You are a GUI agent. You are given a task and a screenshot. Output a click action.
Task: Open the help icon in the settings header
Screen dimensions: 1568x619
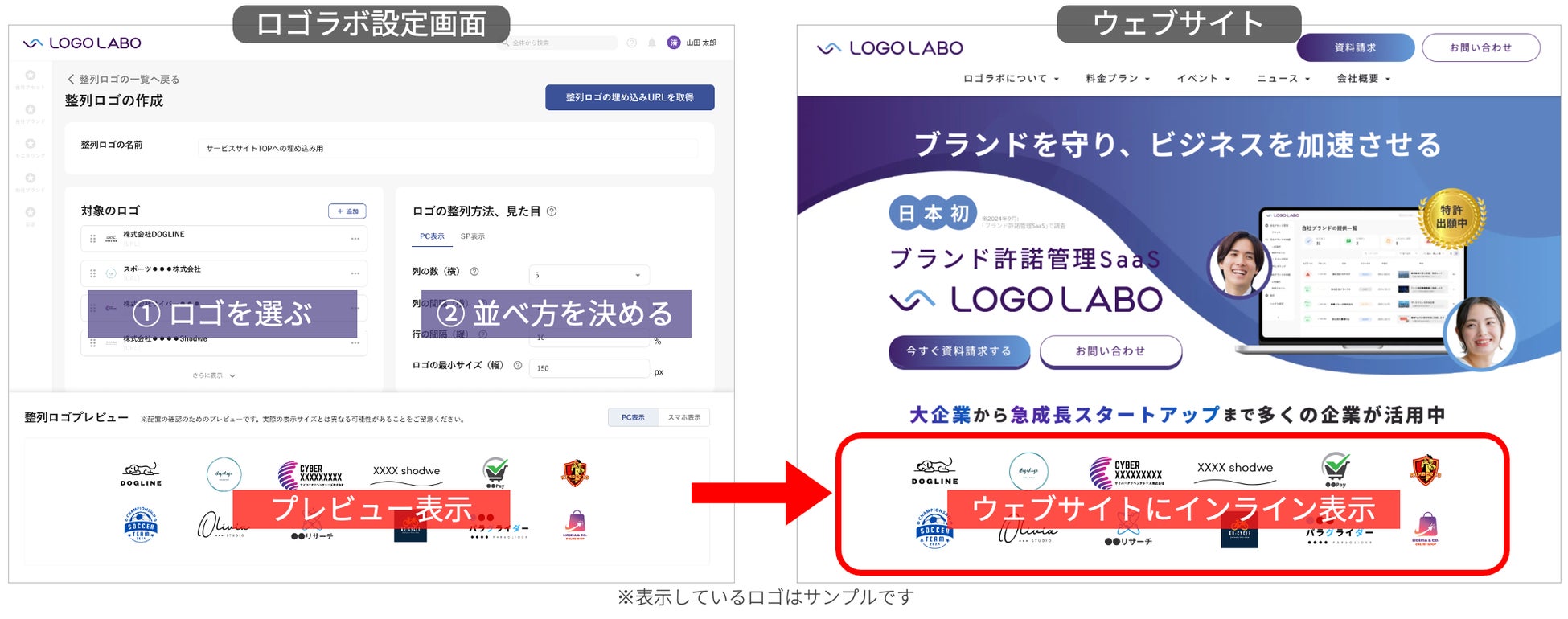[631, 43]
